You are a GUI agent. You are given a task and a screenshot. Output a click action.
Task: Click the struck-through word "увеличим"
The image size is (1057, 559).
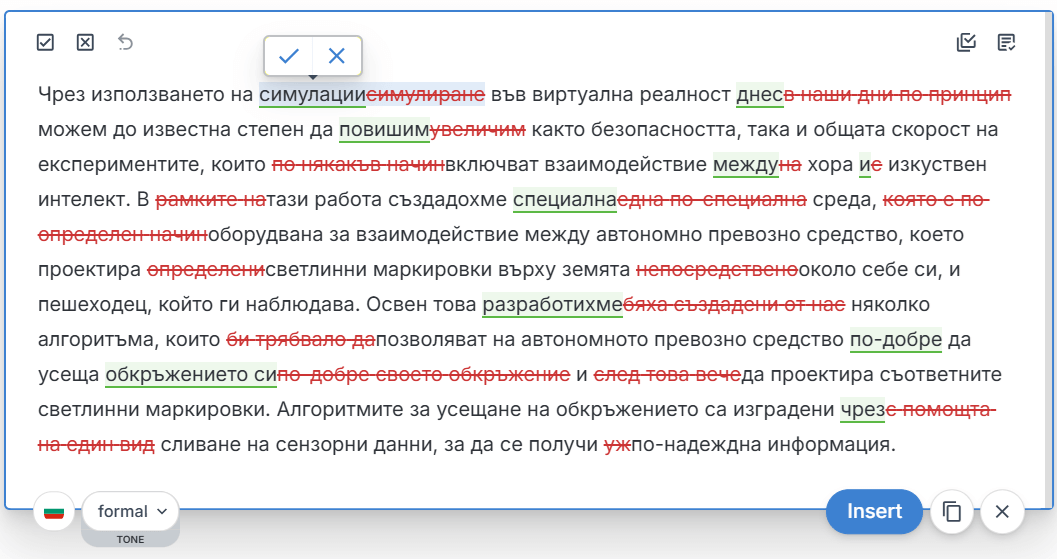pos(478,130)
